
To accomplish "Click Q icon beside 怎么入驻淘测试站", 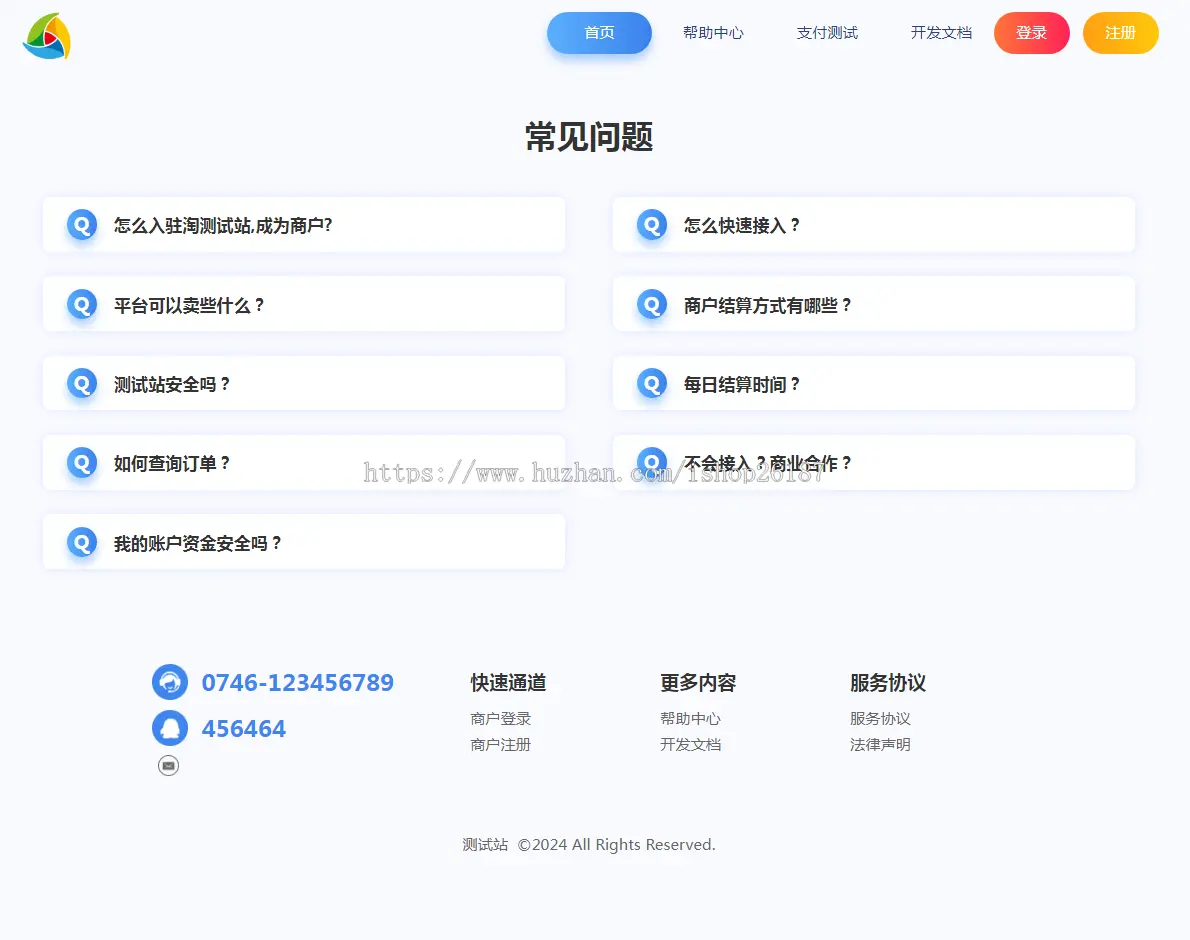I will pos(82,225).
